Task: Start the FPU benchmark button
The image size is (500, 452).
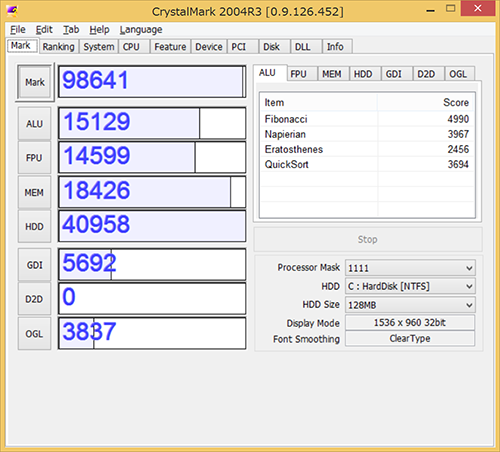Action: (34, 157)
